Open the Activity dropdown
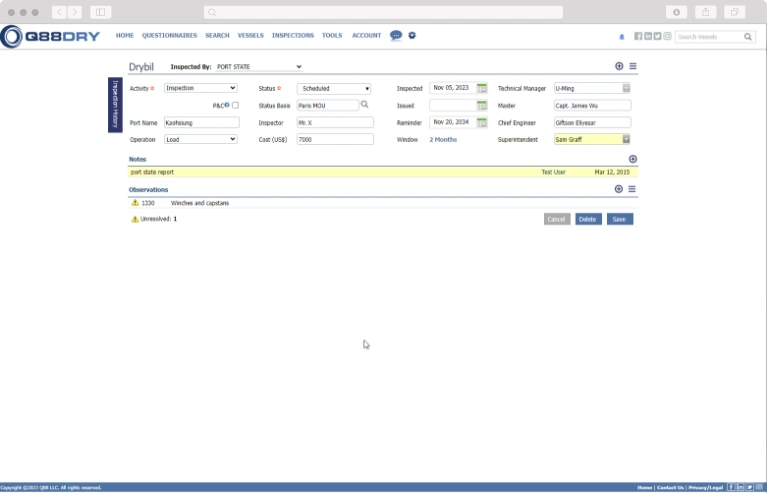The width and height of the screenshot is (767, 493). 201,88
